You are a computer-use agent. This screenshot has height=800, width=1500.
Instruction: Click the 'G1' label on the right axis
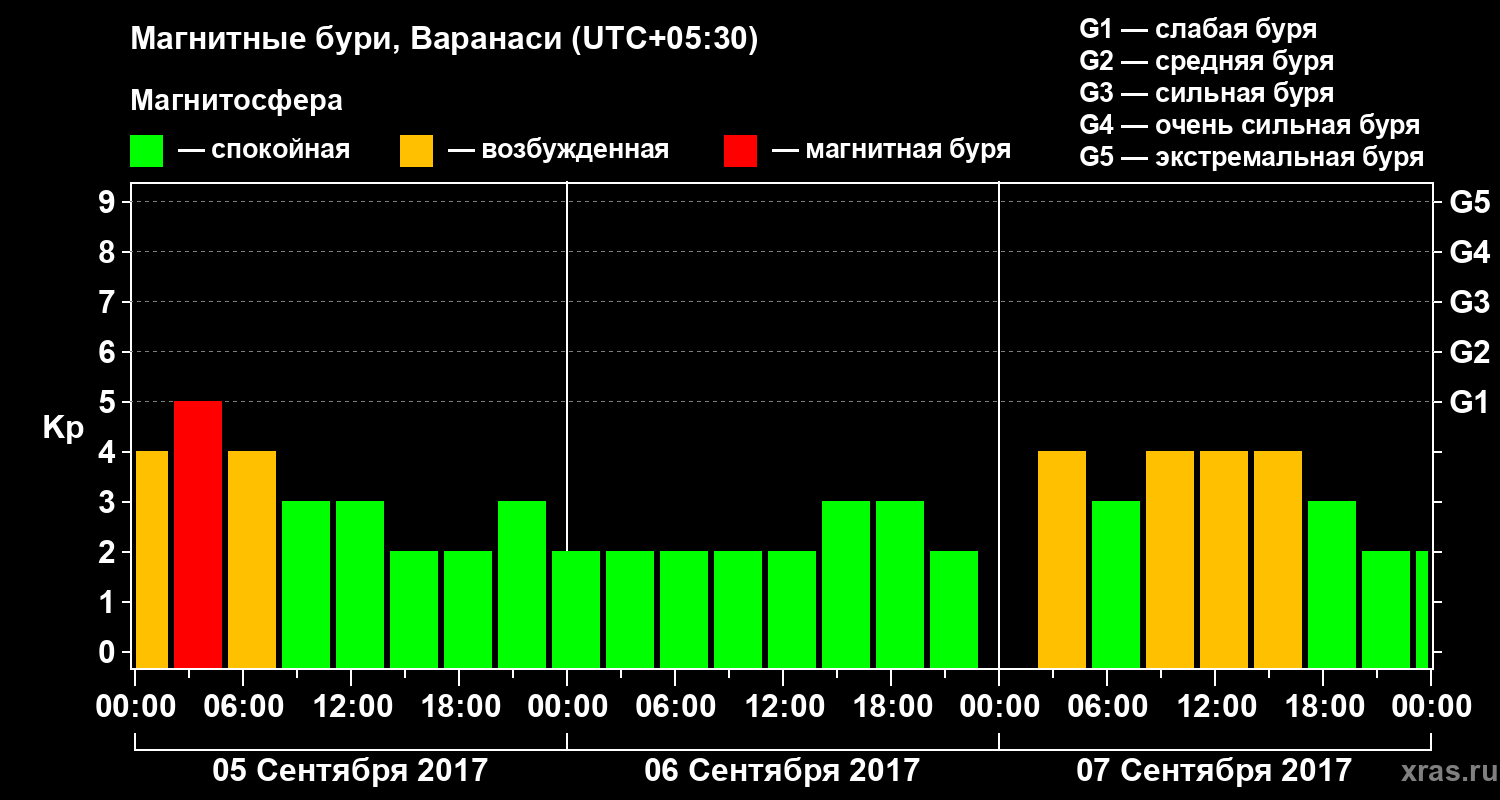[1469, 402]
